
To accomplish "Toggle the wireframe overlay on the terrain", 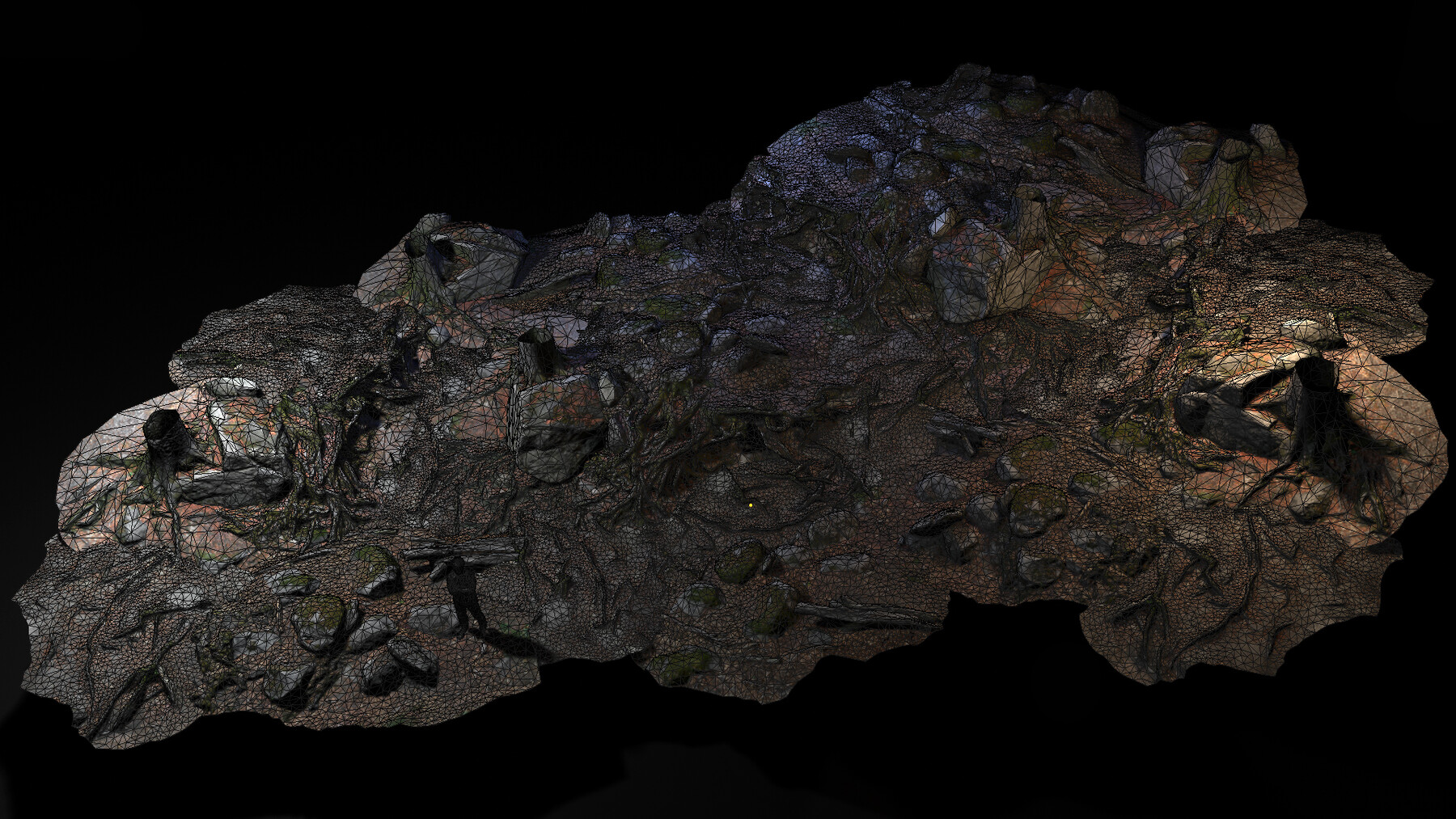I will tap(728, 404).
